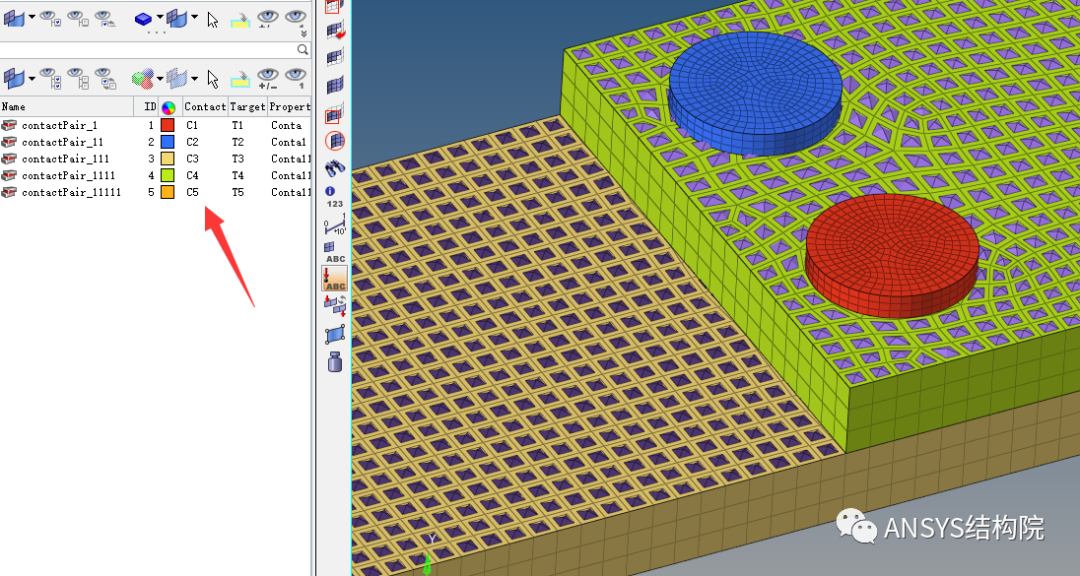Select the contactPair_11 row entry
The height and width of the screenshot is (576, 1080).
pyautogui.click(x=66, y=142)
